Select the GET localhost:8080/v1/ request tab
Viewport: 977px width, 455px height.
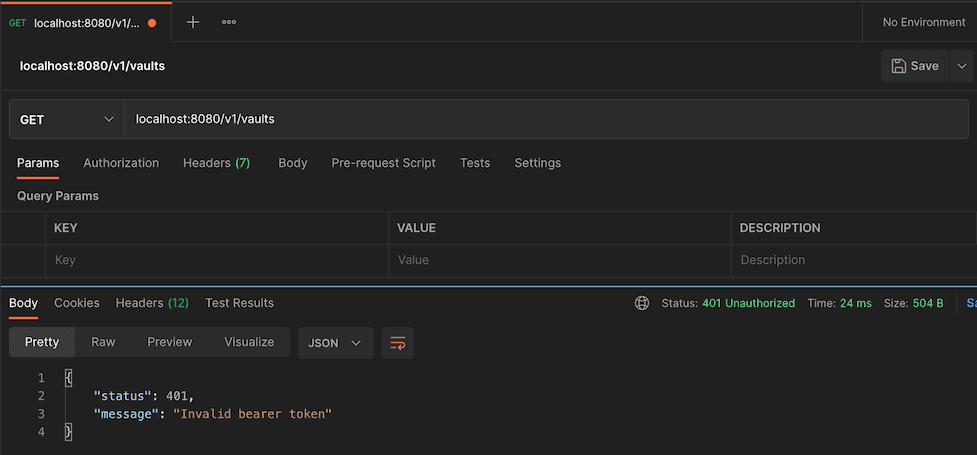tap(85, 23)
